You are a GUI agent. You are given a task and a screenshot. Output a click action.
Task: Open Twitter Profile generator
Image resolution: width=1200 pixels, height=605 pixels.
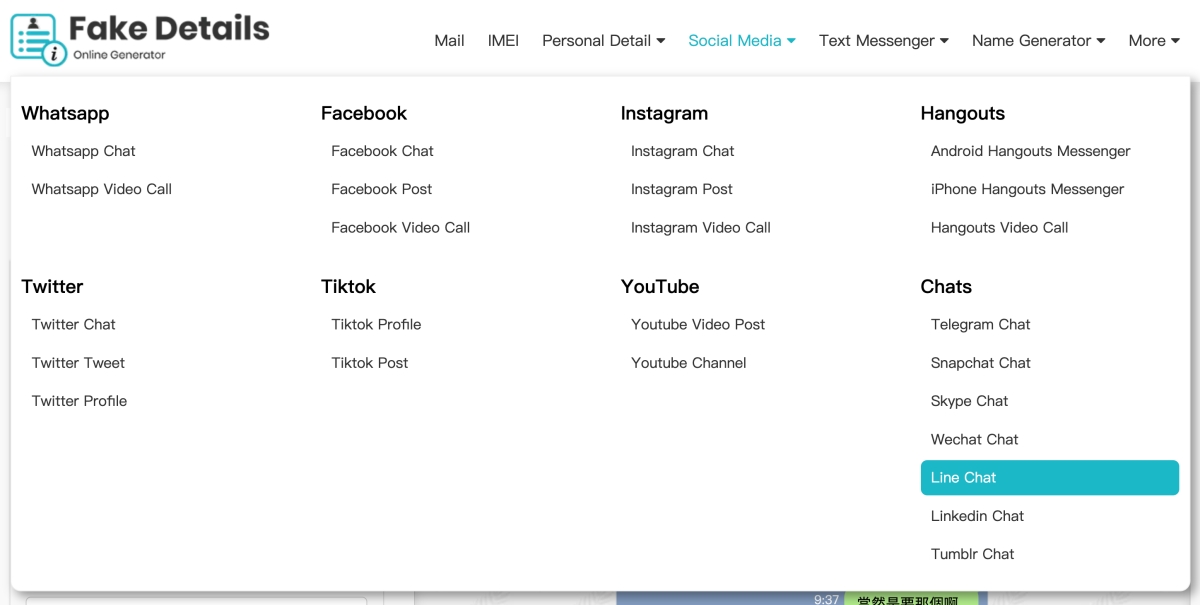point(79,401)
